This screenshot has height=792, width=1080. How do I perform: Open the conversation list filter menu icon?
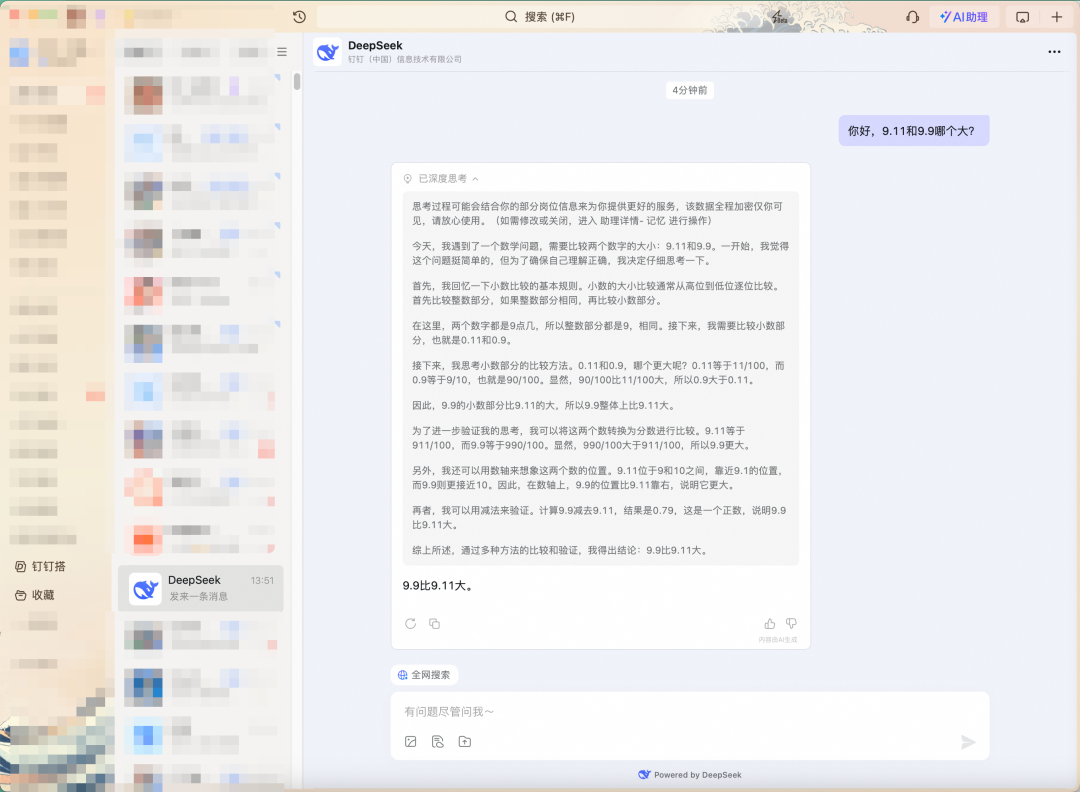pos(282,52)
